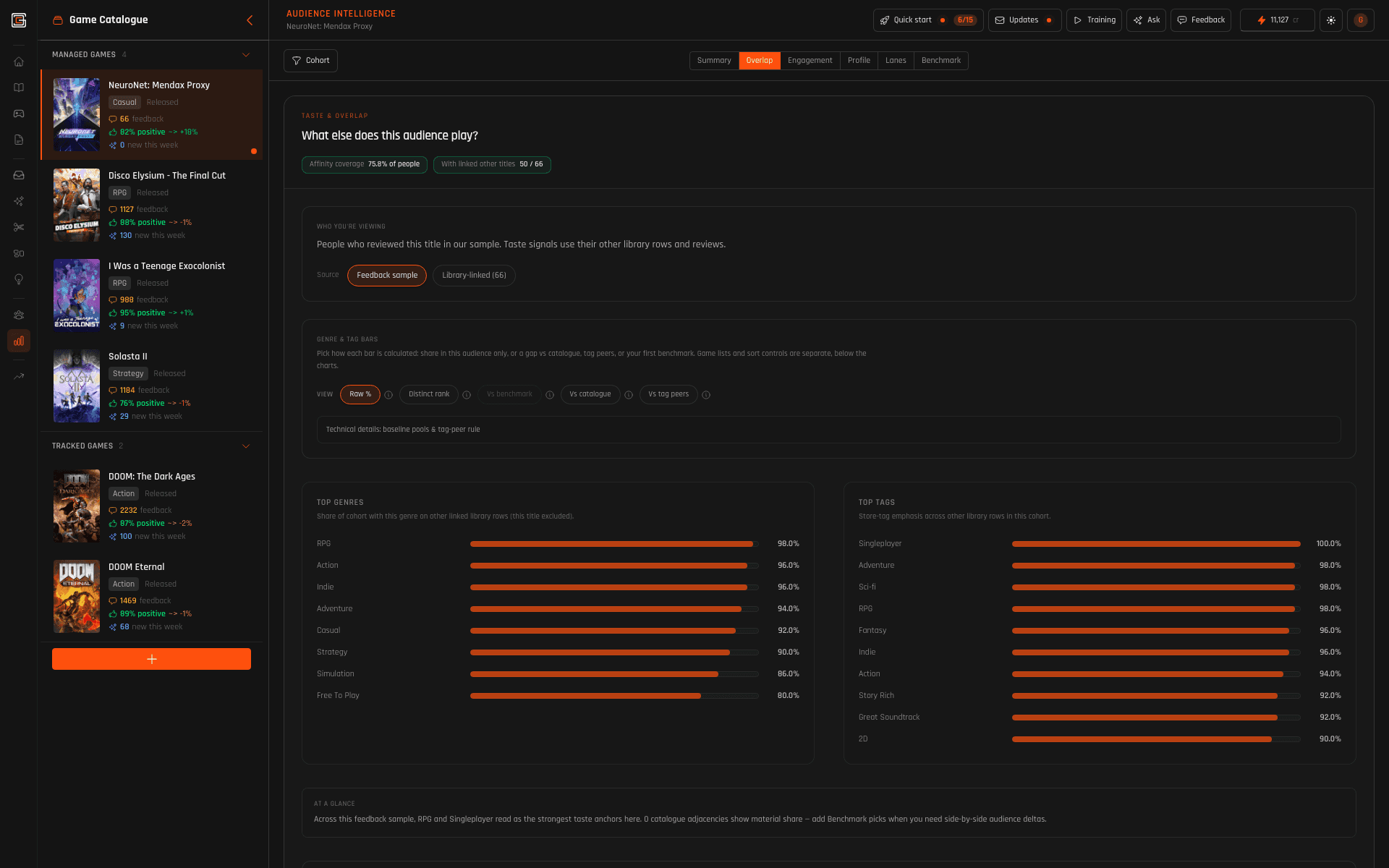Click the scissors icon in sidebar
Image resolution: width=1389 pixels, height=868 pixels.
[x=19, y=227]
